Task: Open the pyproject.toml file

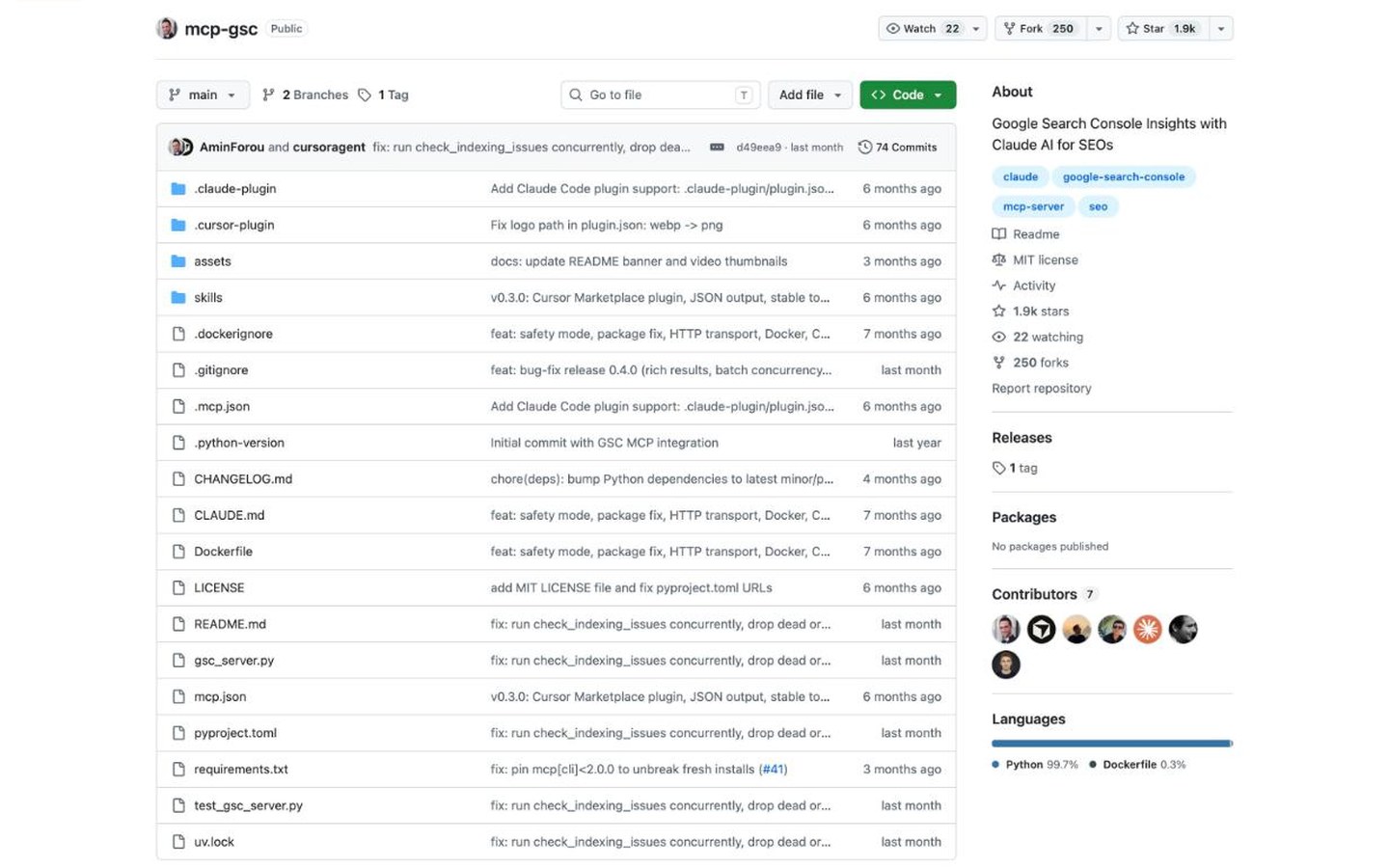Action: click(235, 733)
